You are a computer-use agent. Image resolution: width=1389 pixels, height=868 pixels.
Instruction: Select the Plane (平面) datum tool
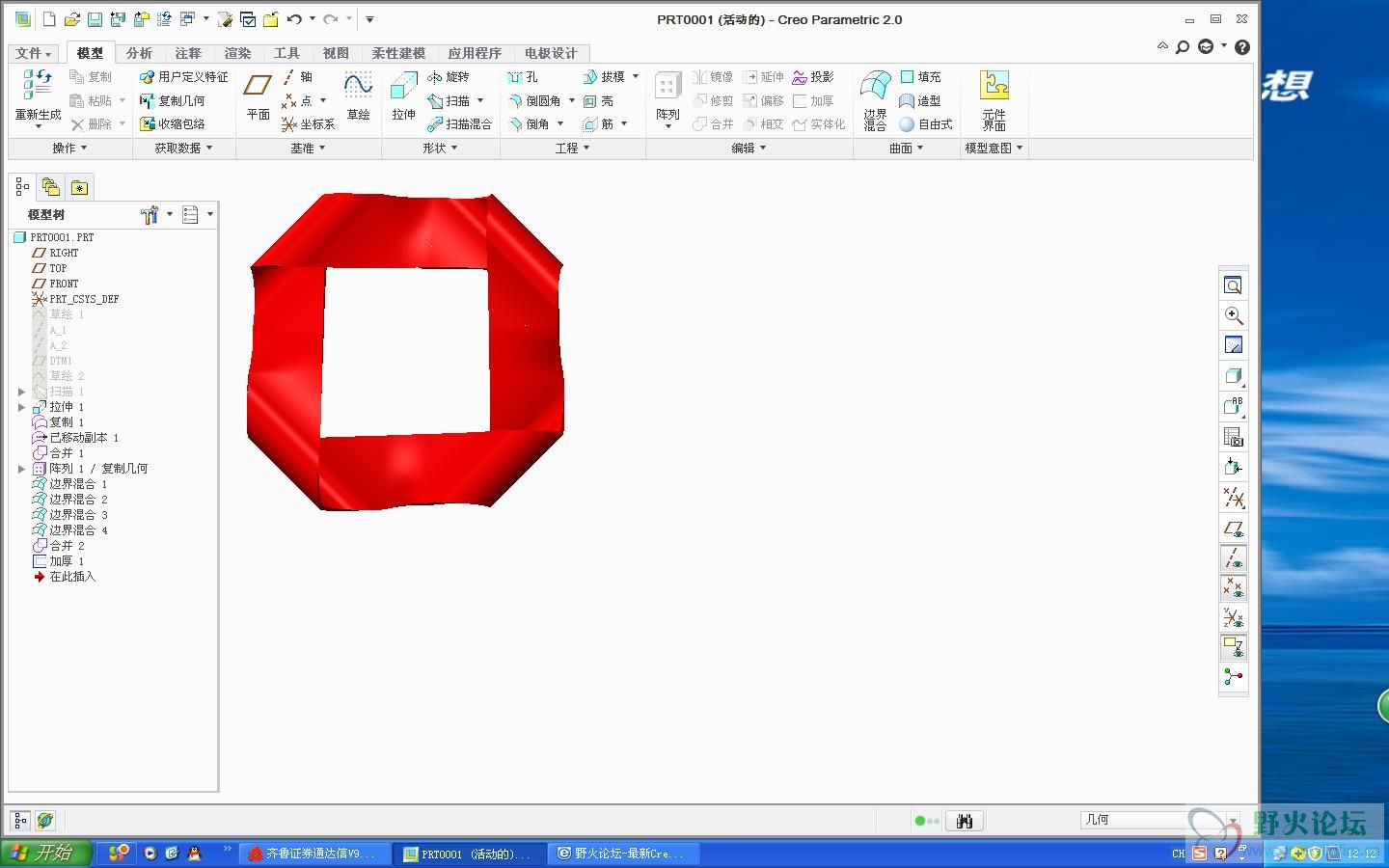point(258,95)
